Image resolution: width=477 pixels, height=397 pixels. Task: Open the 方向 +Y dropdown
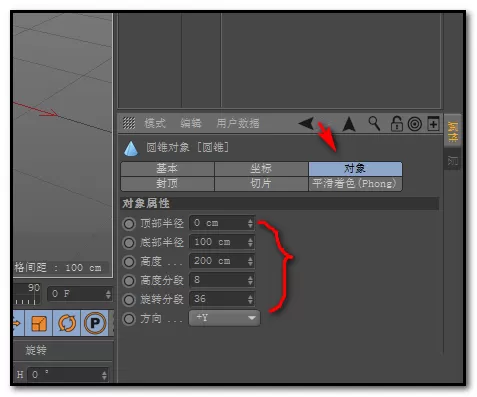point(224,318)
